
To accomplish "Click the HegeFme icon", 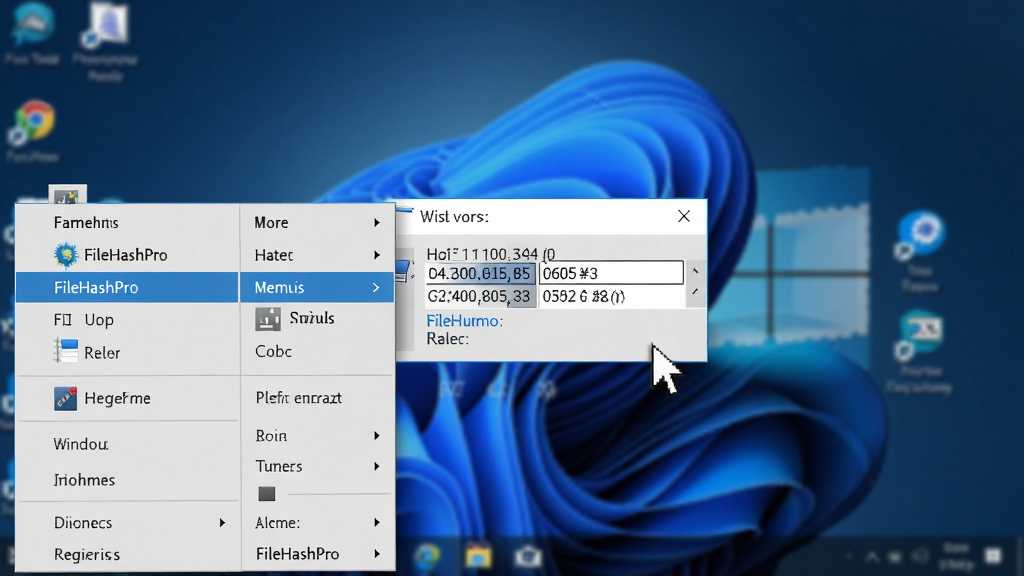I will (x=65, y=398).
